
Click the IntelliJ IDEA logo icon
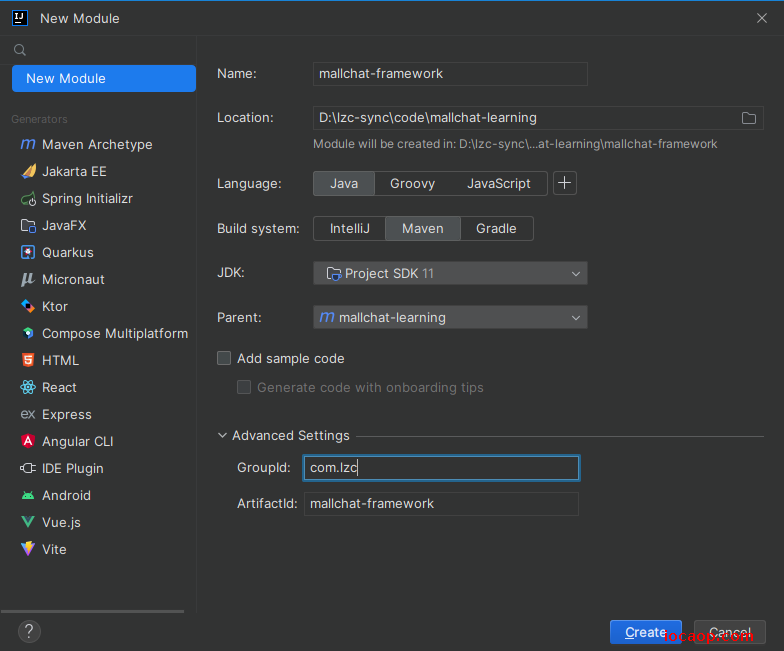pyautogui.click(x=20, y=18)
